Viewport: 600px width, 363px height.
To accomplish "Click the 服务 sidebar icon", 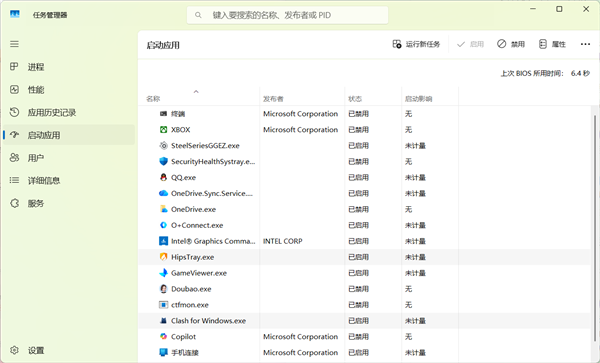I will (14, 203).
